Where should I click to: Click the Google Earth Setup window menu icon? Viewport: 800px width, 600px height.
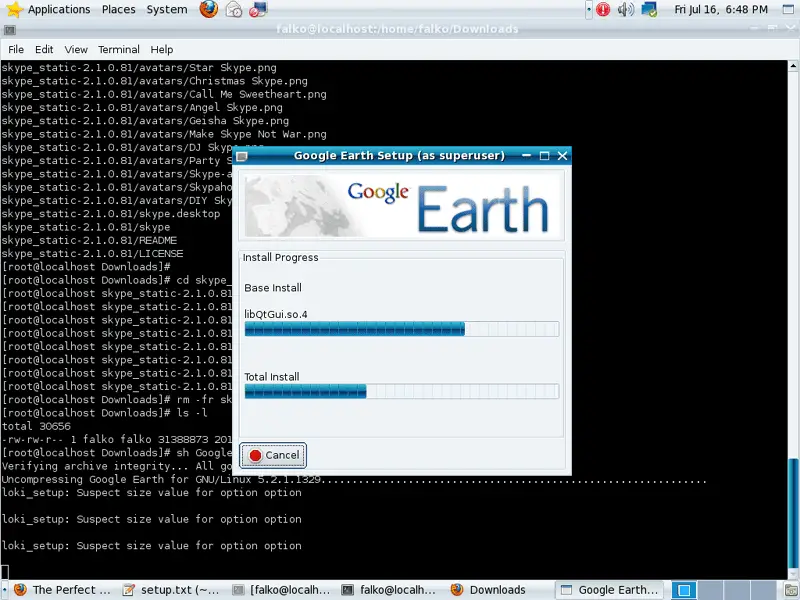pos(242,156)
